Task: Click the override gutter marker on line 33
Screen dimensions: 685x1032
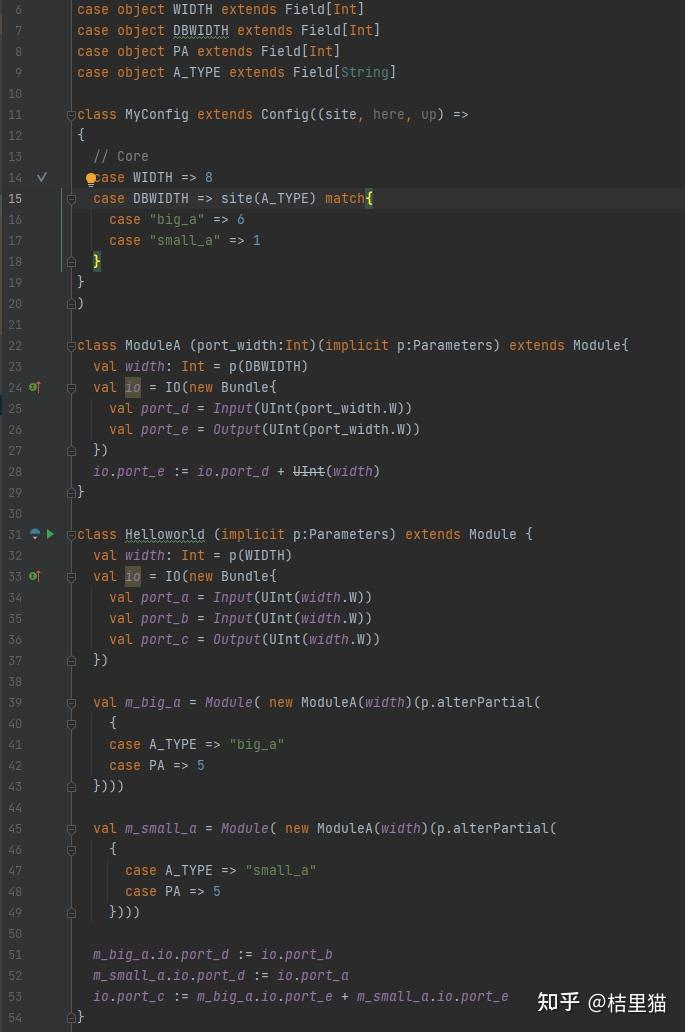Action: coord(35,576)
